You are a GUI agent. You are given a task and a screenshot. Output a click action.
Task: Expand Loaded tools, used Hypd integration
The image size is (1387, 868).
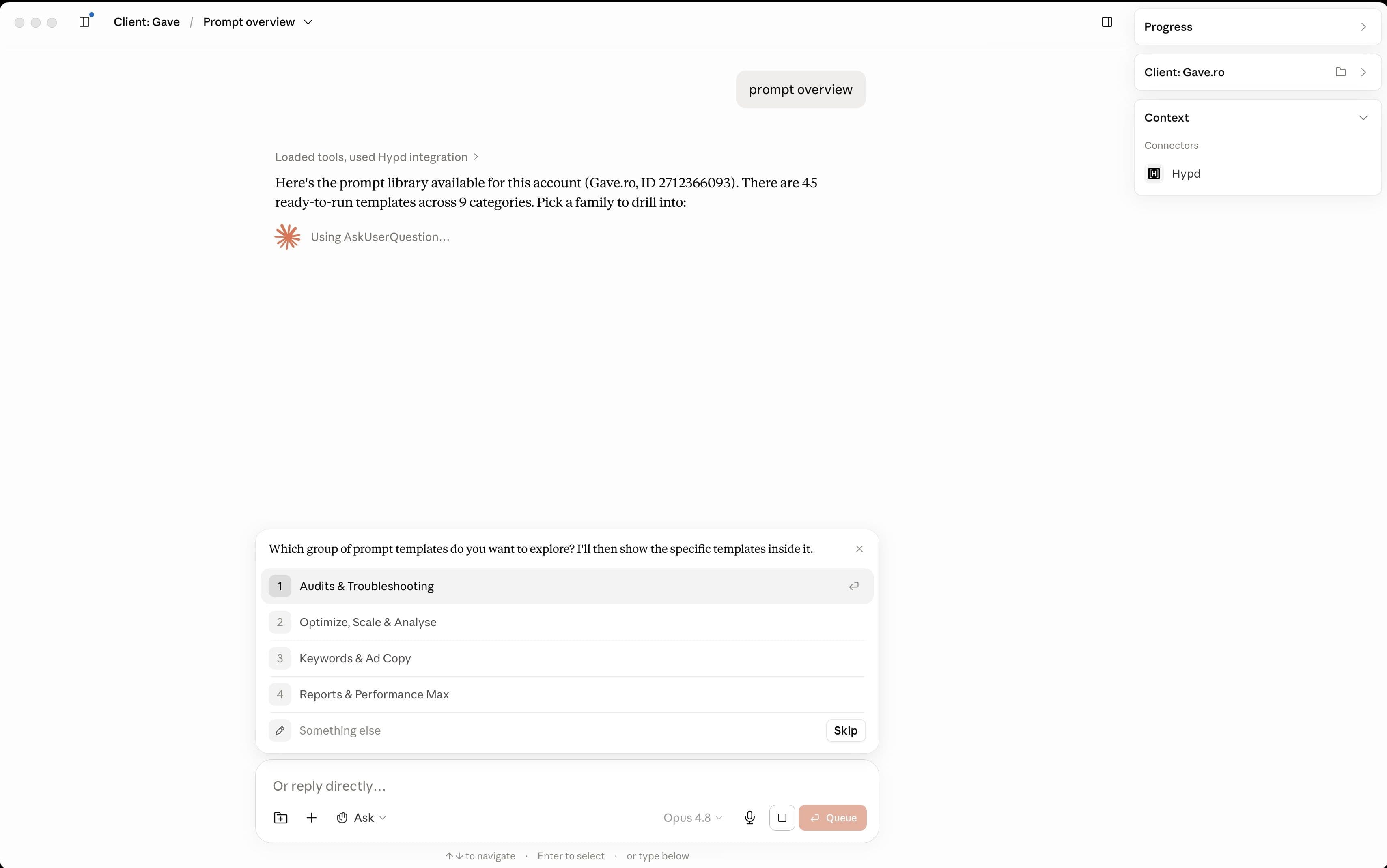click(x=377, y=157)
